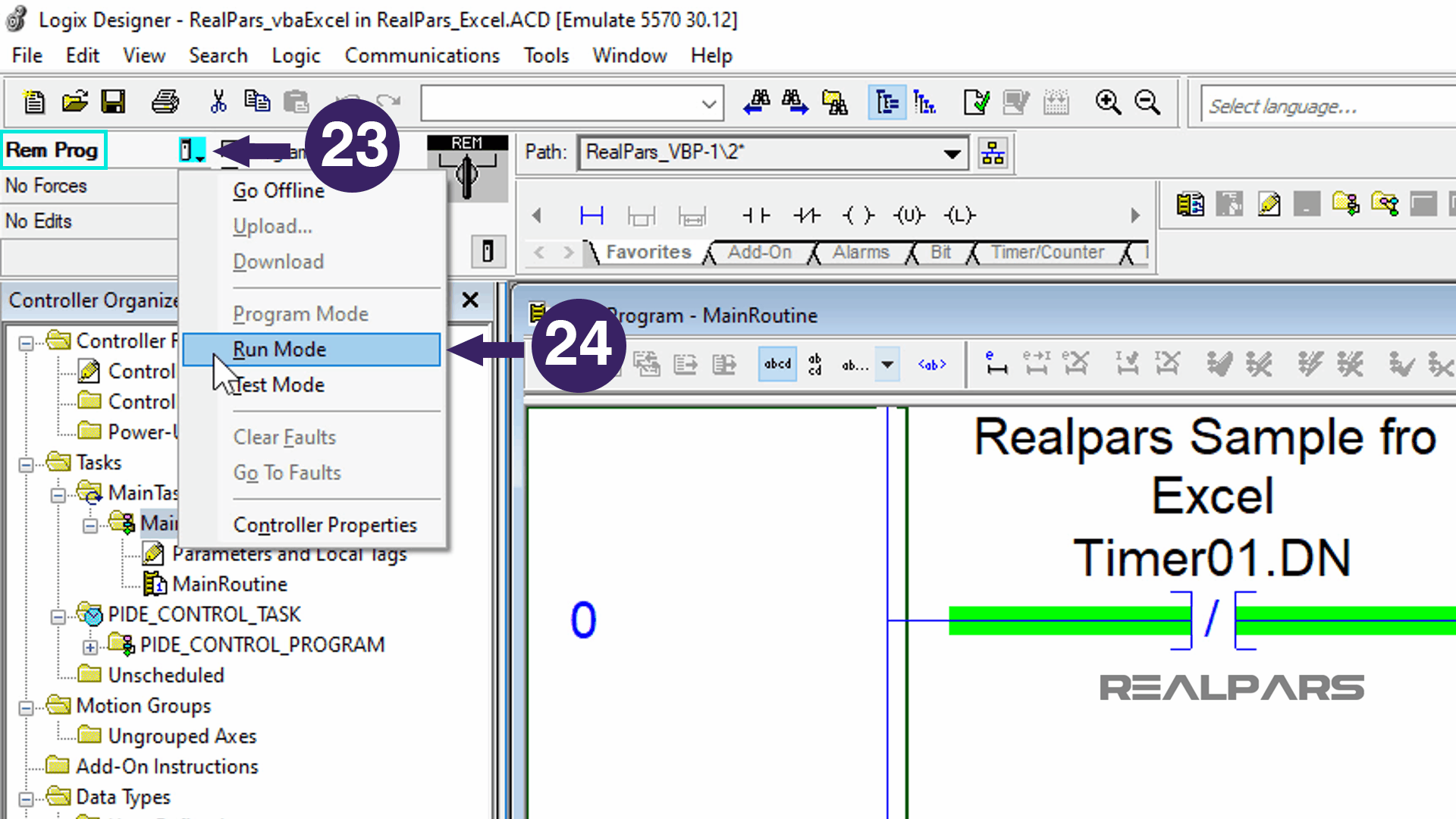Choose Controller Properties in the menu

325,524
